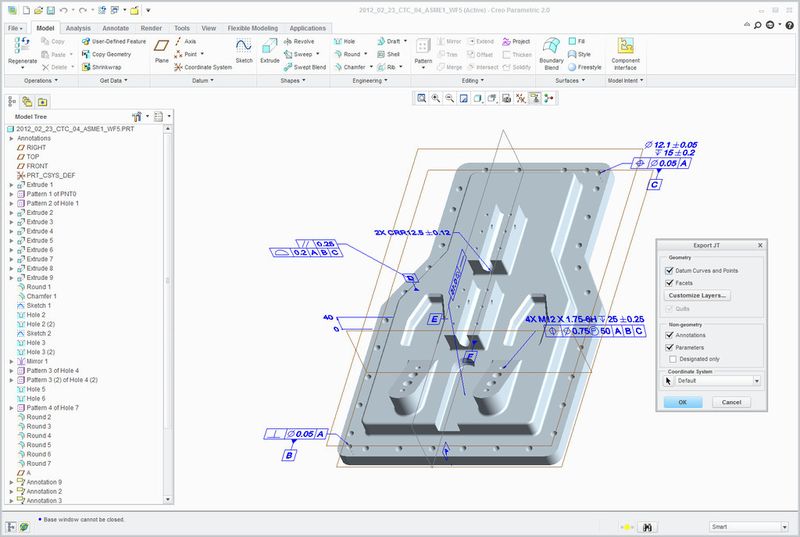Open the File menu
This screenshot has height=537, width=800.
pos(15,29)
